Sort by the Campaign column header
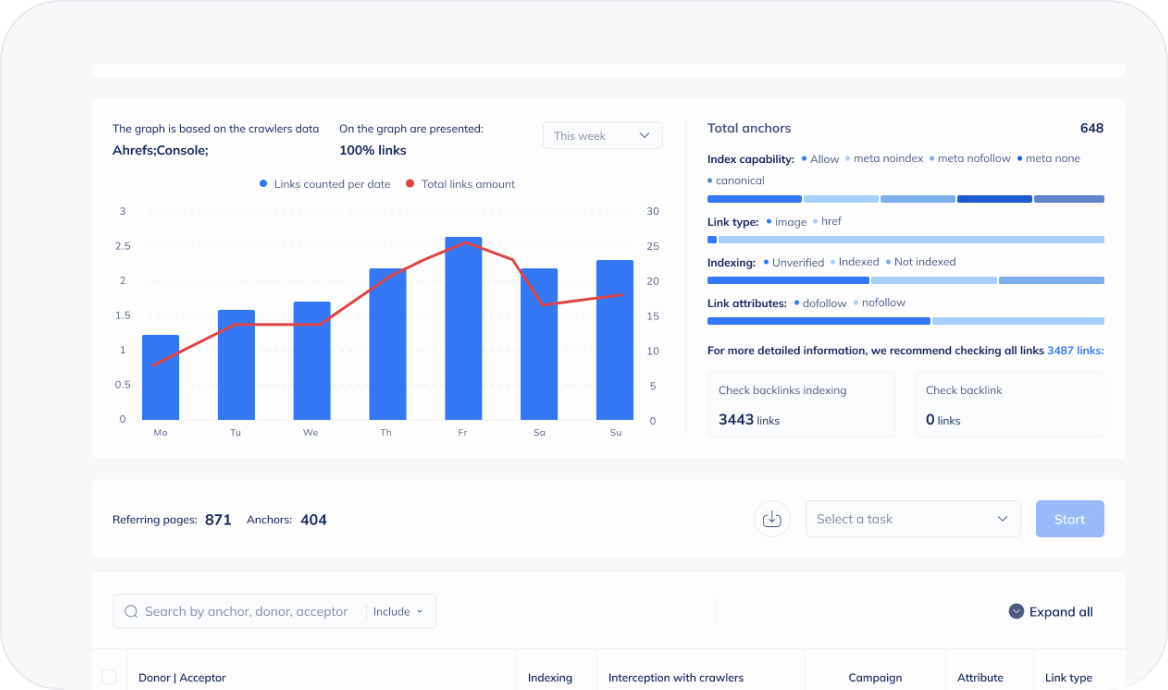Image resolution: width=1168 pixels, height=690 pixels. click(x=874, y=677)
